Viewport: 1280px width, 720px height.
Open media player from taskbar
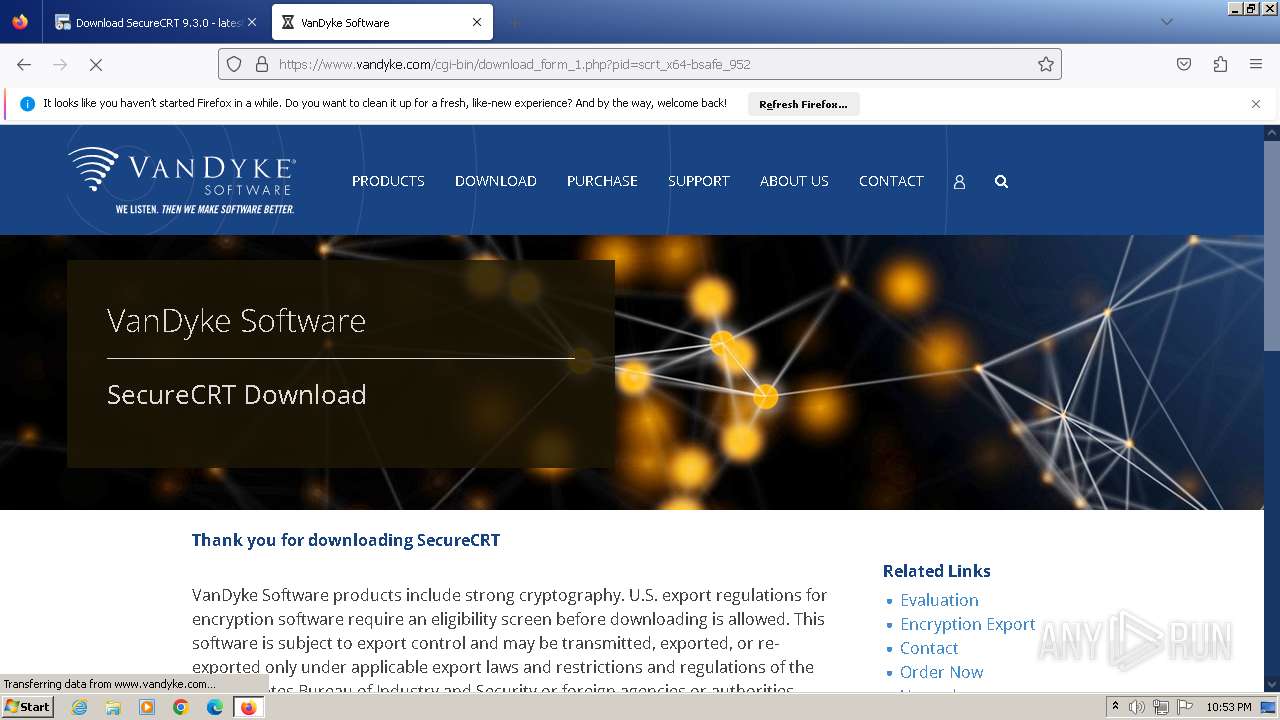click(147, 707)
